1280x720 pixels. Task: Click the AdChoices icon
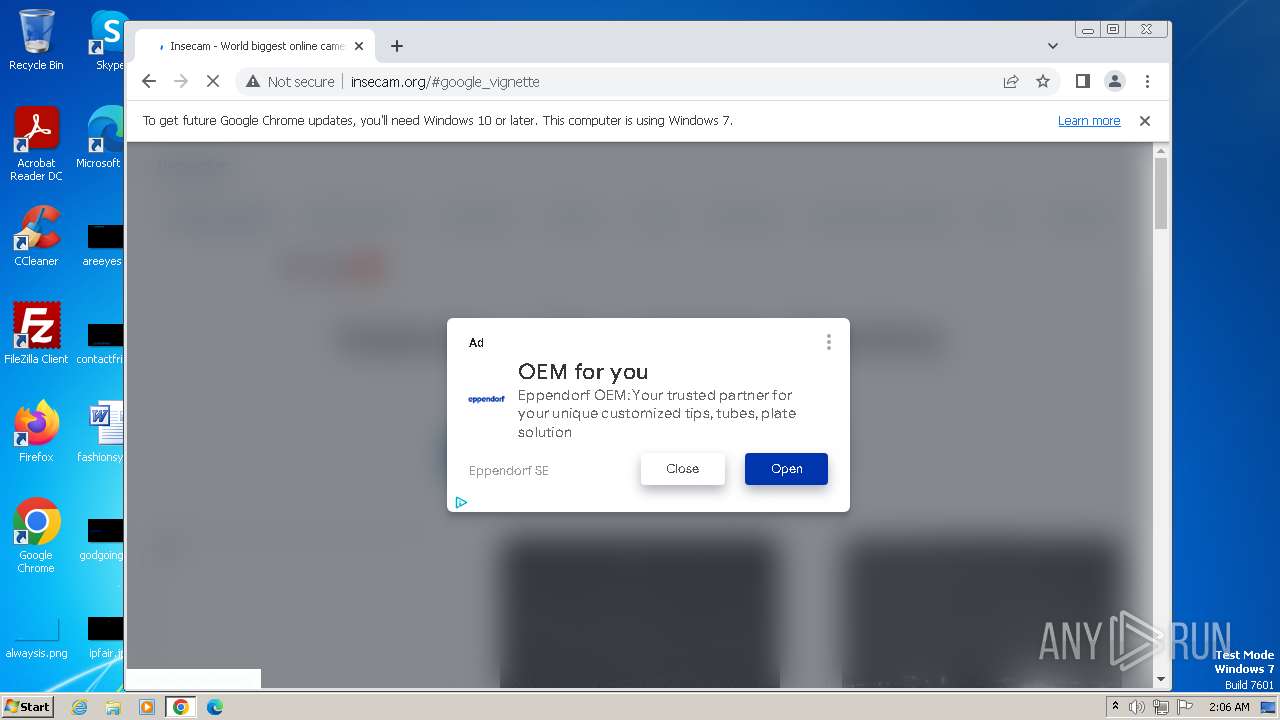click(461, 502)
